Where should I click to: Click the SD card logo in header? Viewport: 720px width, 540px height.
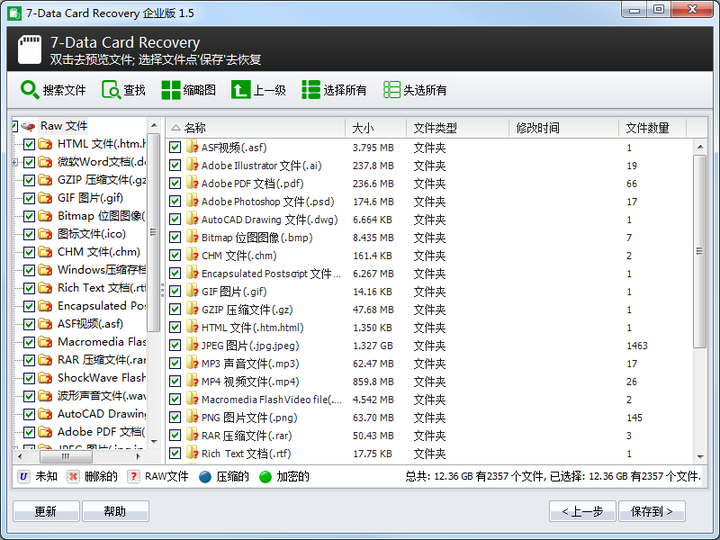[30, 49]
